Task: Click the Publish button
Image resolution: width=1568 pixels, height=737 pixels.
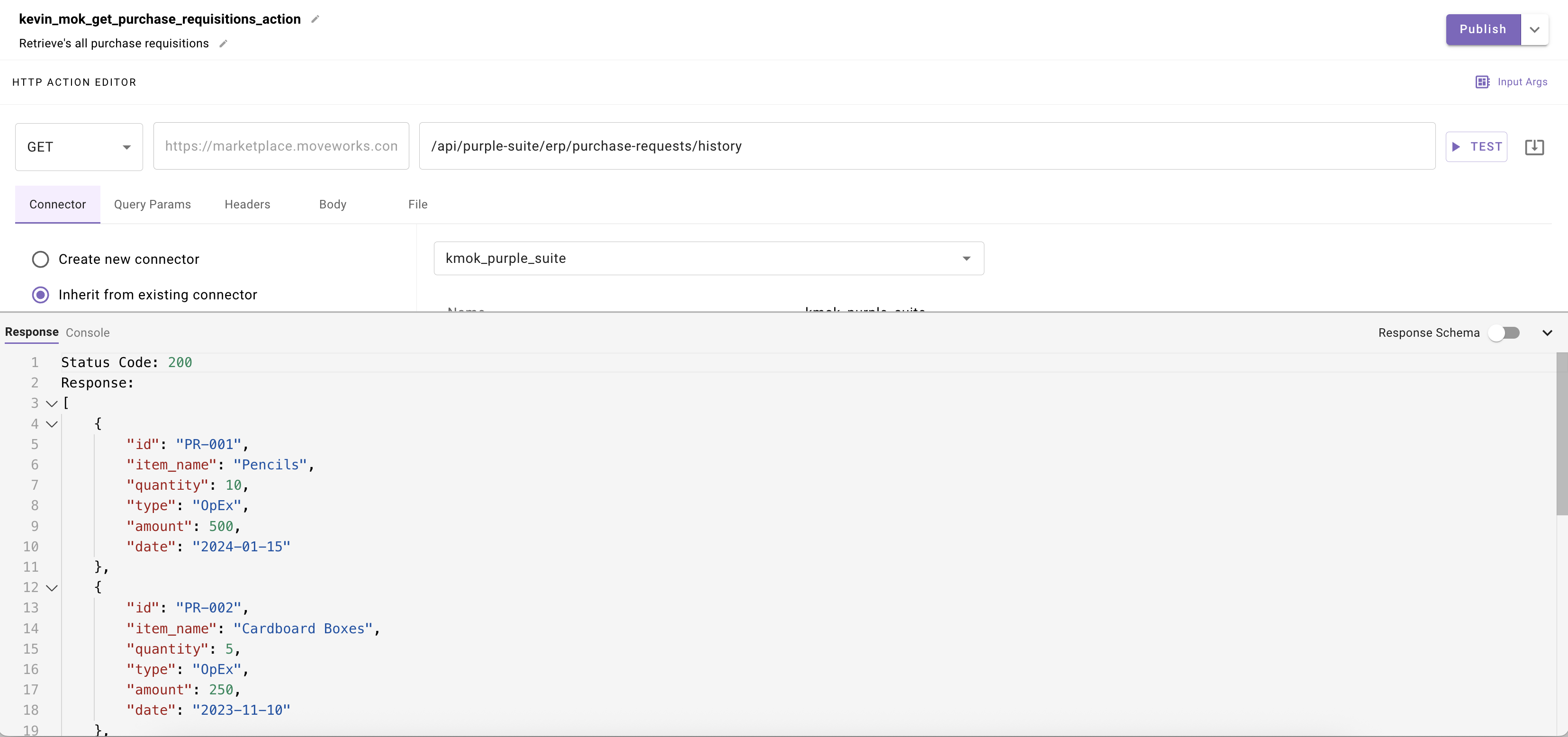Action: [1483, 29]
